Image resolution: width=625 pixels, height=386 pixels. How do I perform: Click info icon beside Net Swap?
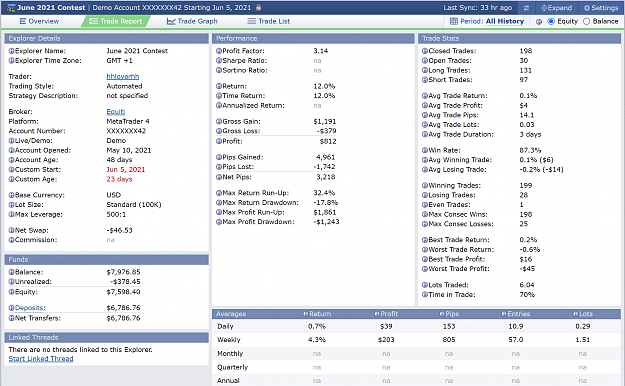pyautogui.click(x=12, y=230)
